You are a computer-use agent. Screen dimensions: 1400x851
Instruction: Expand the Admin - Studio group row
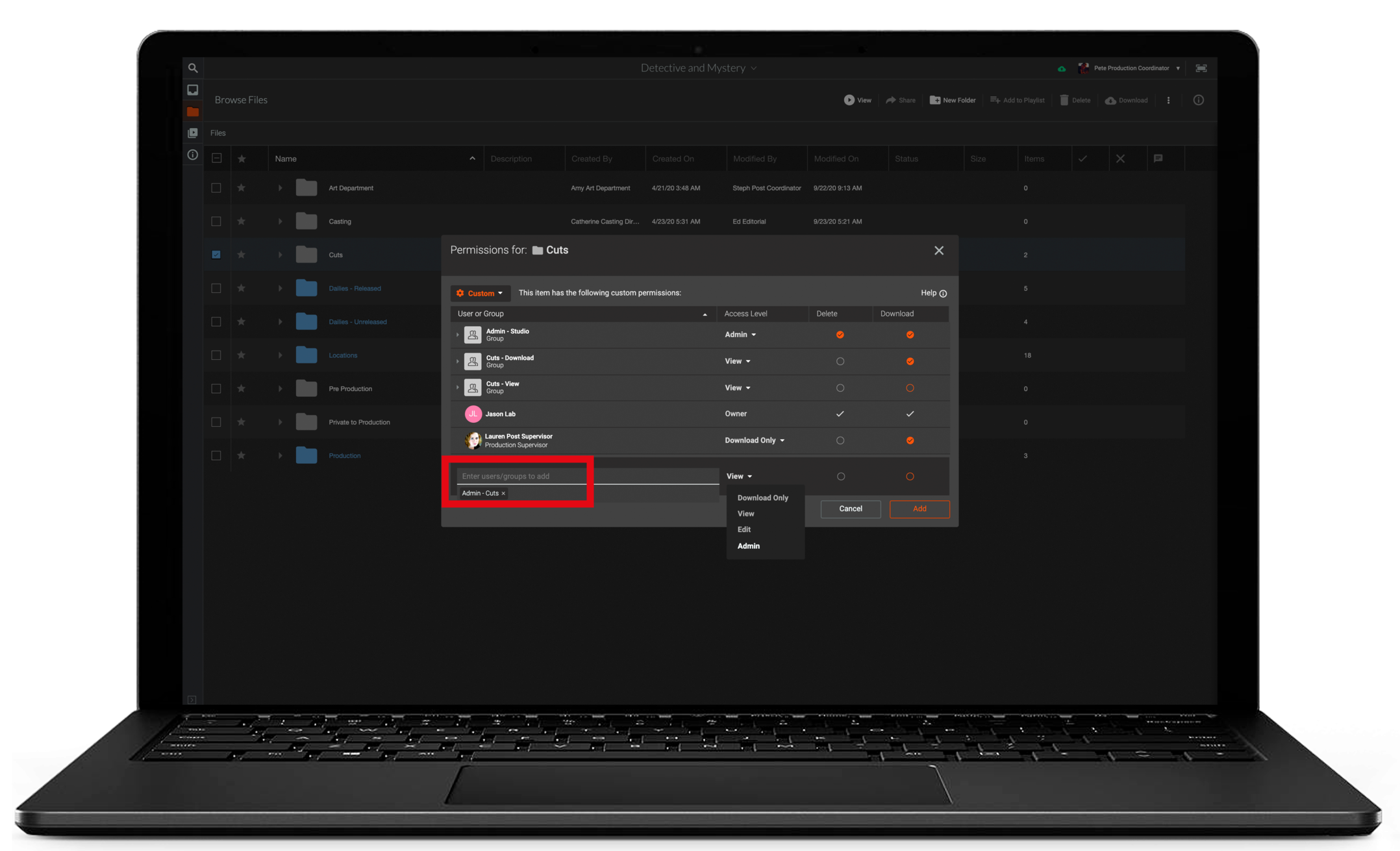457,335
